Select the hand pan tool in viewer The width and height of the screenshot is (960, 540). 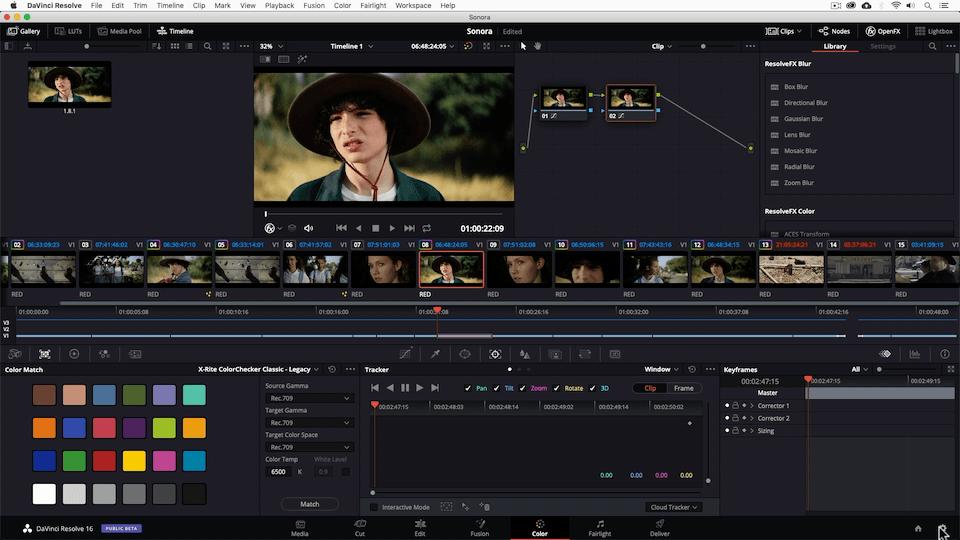[537, 46]
